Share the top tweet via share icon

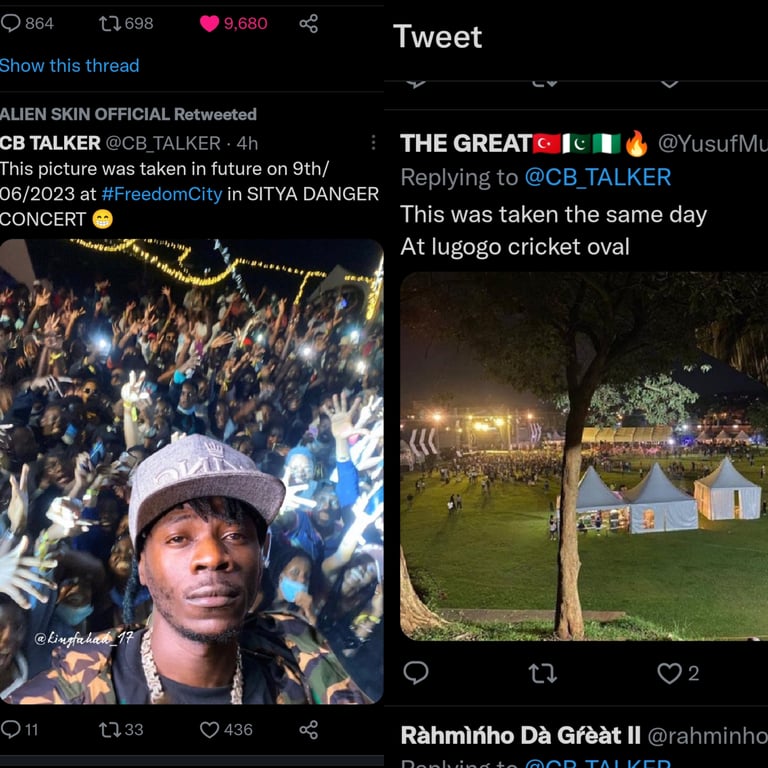pyautogui.click(x=309, y=23)
